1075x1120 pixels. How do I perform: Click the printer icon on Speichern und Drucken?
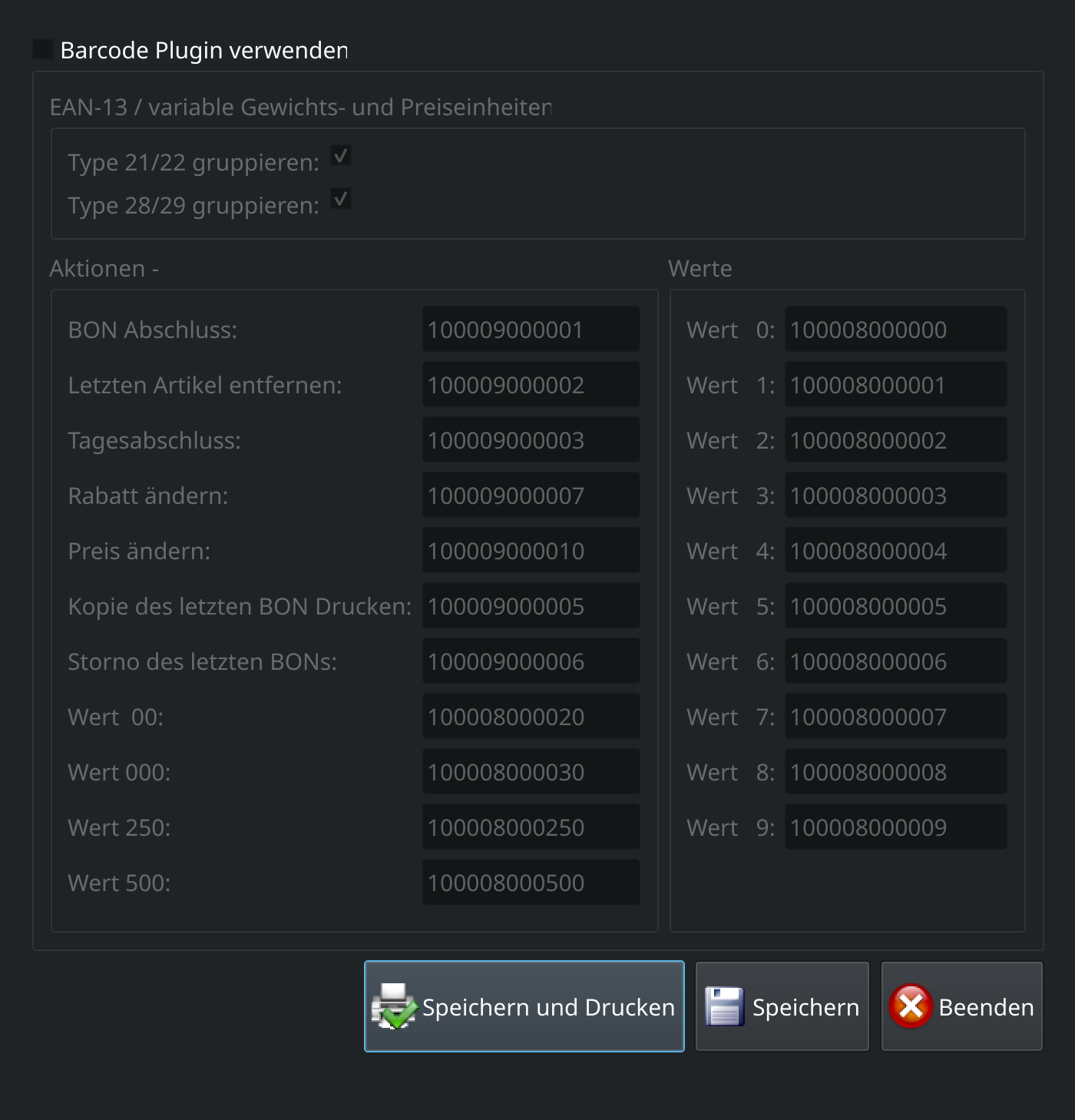[394, 1006]
